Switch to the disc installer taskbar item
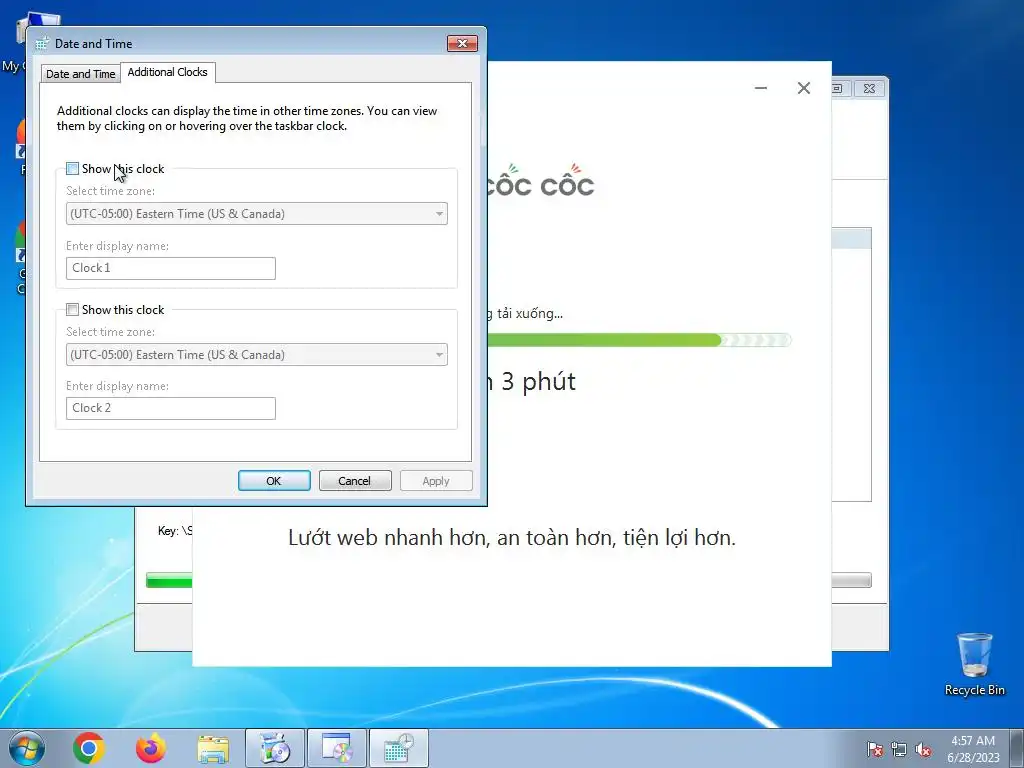Viewport: 1024px width, 768px height. [x=274, y=748]
